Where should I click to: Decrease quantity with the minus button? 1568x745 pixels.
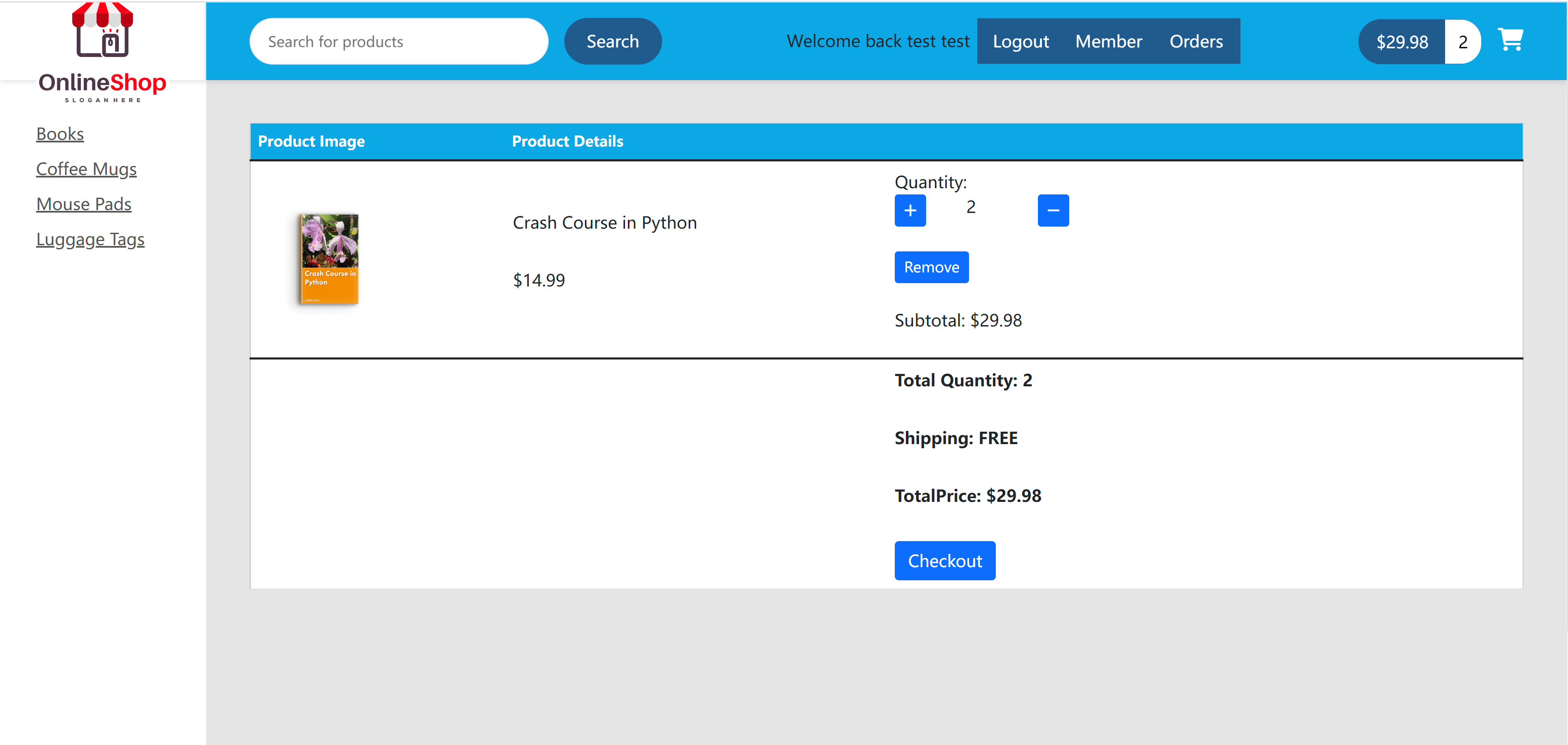(x=1054, y=210)
